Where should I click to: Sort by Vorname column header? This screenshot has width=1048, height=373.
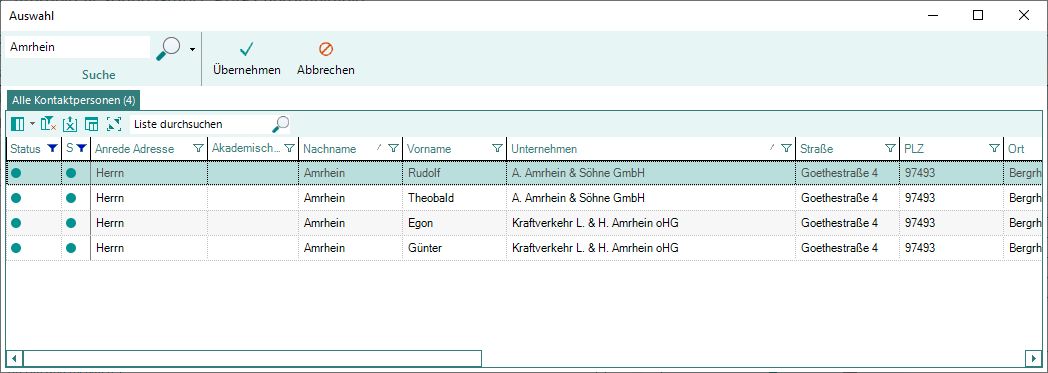point(429,149)
